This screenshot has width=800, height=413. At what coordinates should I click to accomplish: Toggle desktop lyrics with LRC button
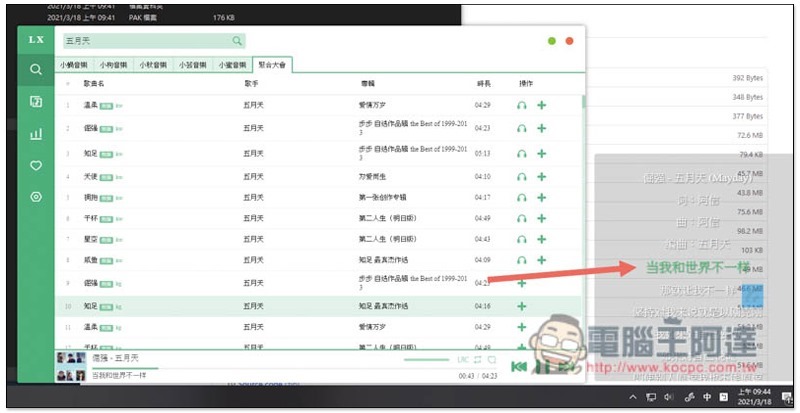point(463,360)
